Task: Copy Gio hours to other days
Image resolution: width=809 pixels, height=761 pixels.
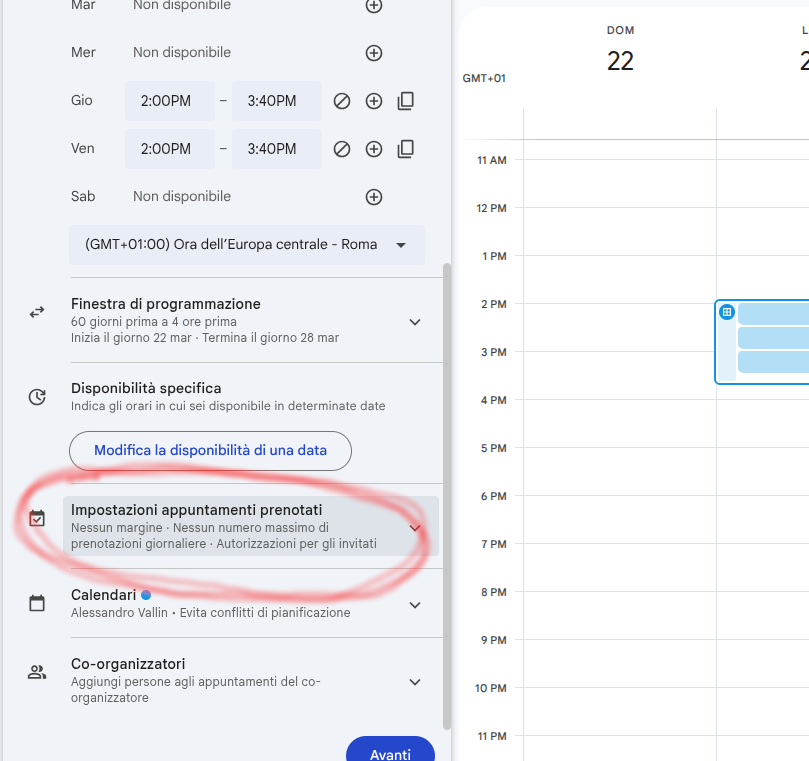Action: coord(406,101)
